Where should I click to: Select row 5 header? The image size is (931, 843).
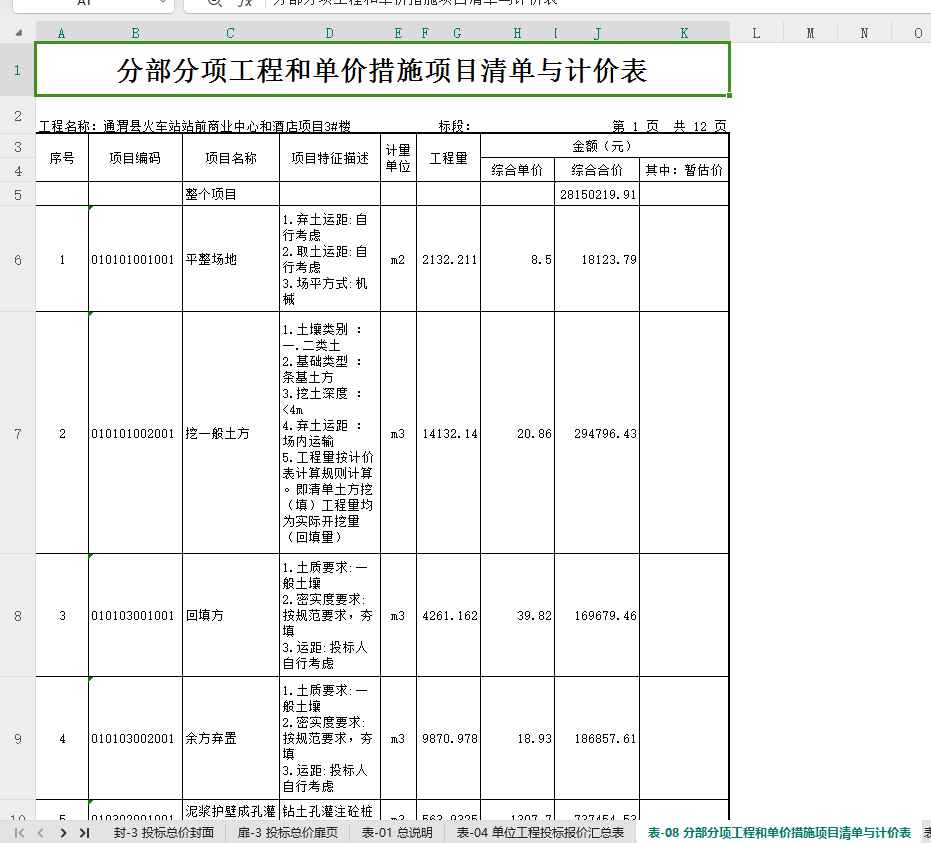(17, 195)
